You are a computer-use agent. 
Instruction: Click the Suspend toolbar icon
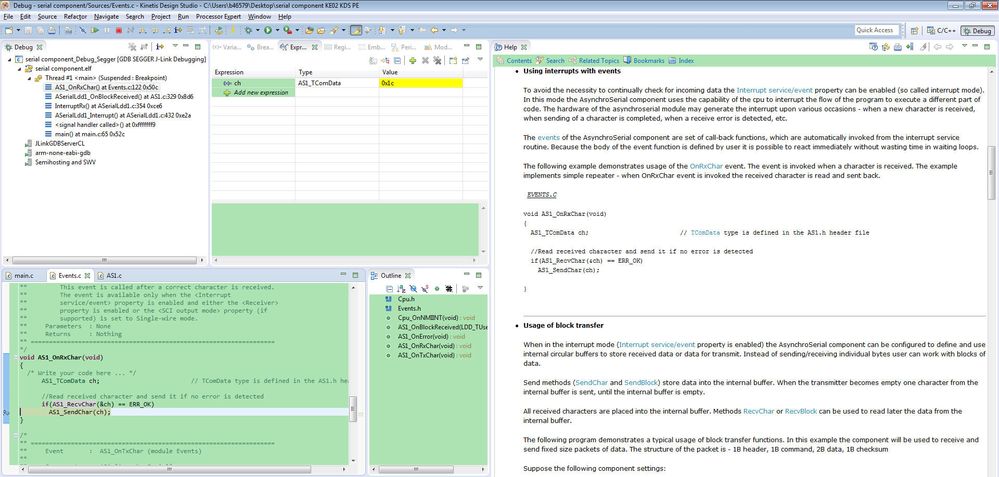pyautogui.click(x=106, y=30)
